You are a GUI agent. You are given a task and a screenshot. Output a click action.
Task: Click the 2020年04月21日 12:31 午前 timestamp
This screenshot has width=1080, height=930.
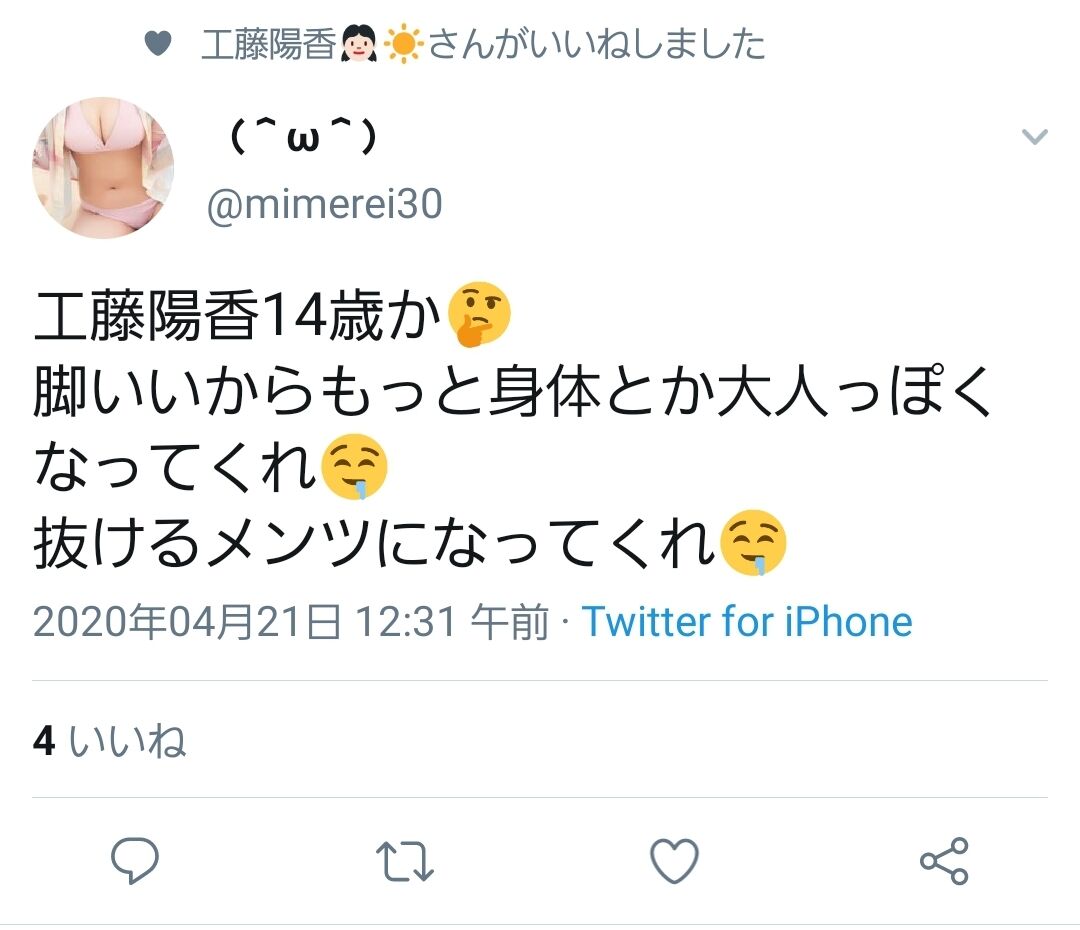[291, 621]
